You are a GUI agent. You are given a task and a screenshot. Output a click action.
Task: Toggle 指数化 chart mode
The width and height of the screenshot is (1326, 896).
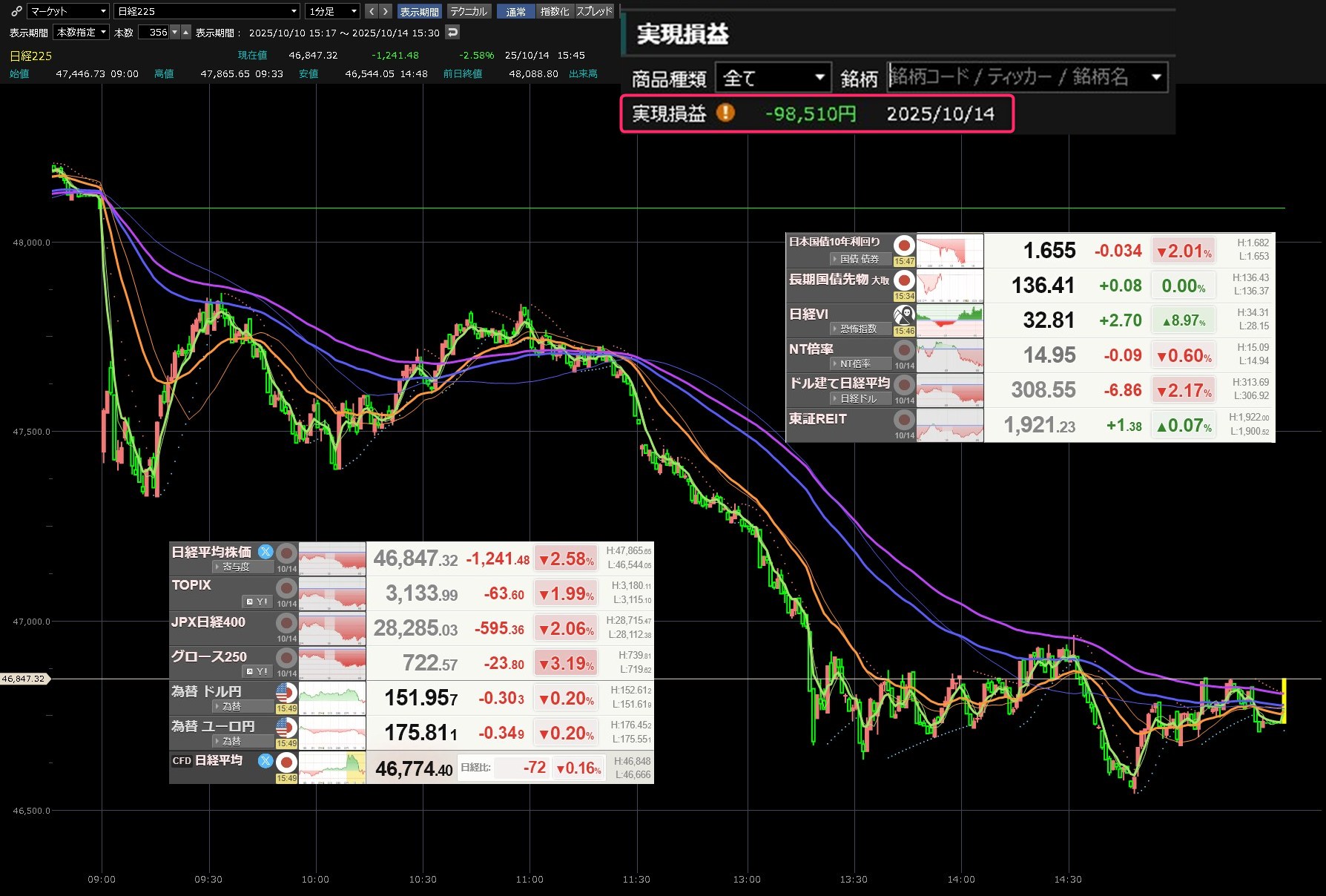(555, 11)
